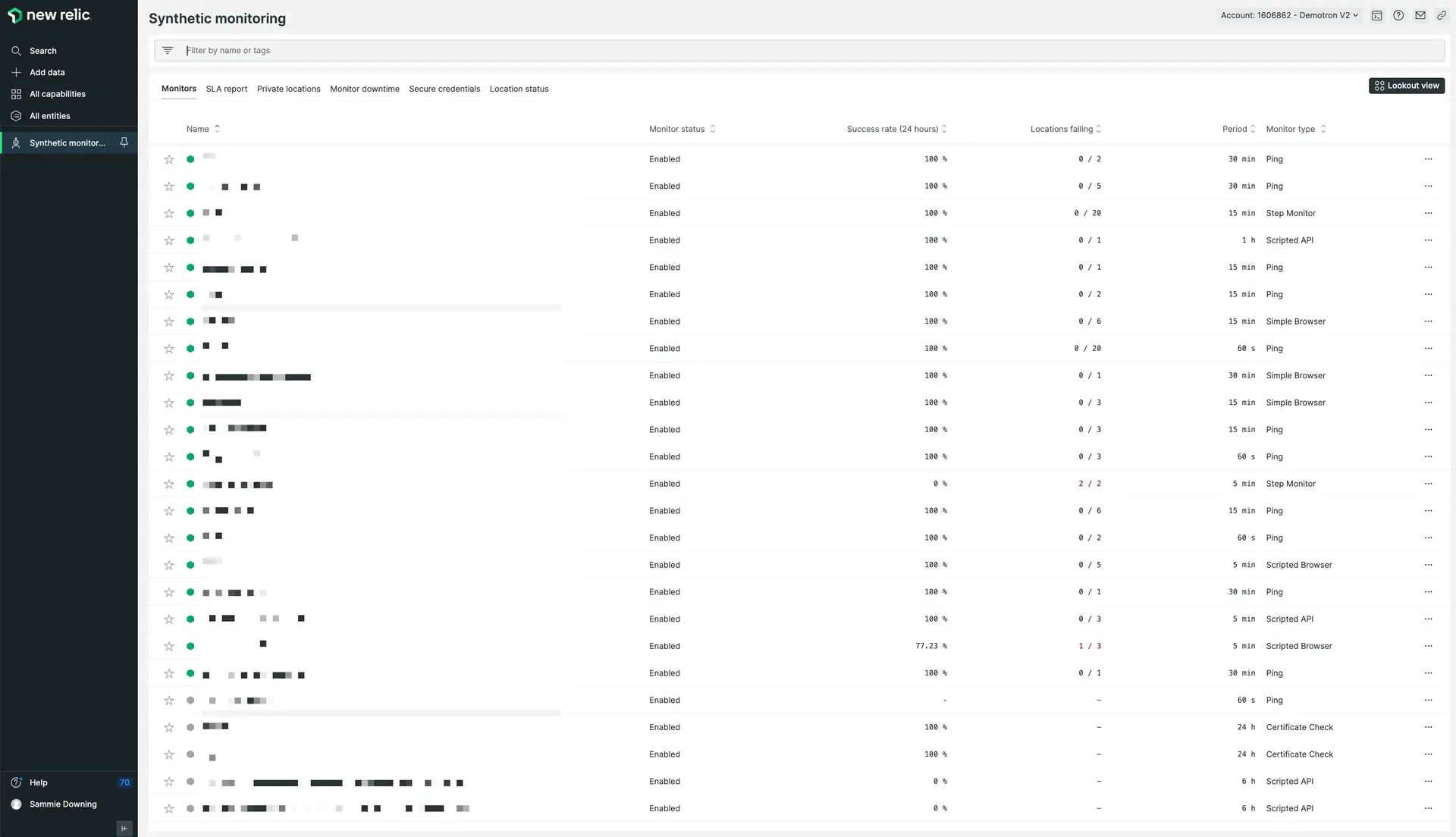This screenshot has width=1456, height=837.
Task: Focus the Filter by name or tags field
Action: coord(758,50)
